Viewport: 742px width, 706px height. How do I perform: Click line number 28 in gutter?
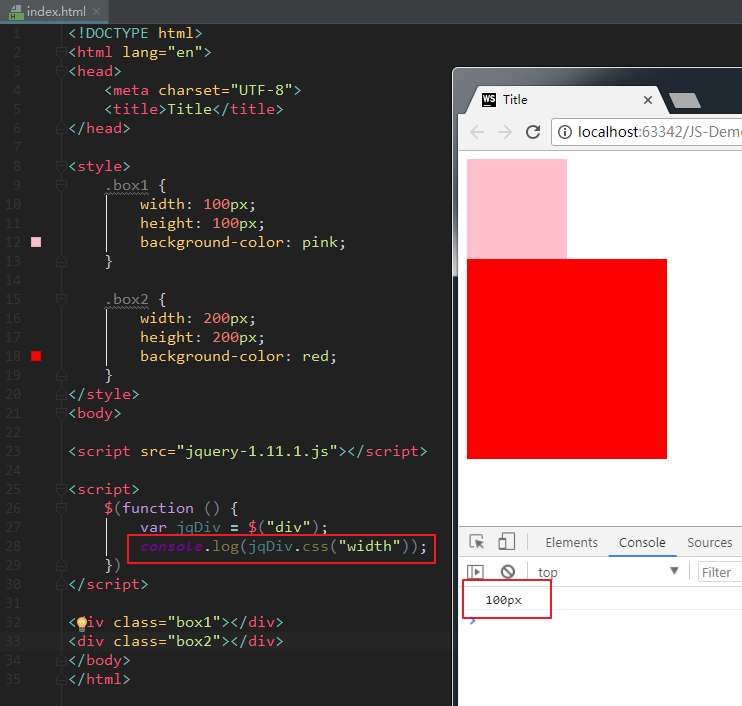pyautogui.click(x=13, y=547)
